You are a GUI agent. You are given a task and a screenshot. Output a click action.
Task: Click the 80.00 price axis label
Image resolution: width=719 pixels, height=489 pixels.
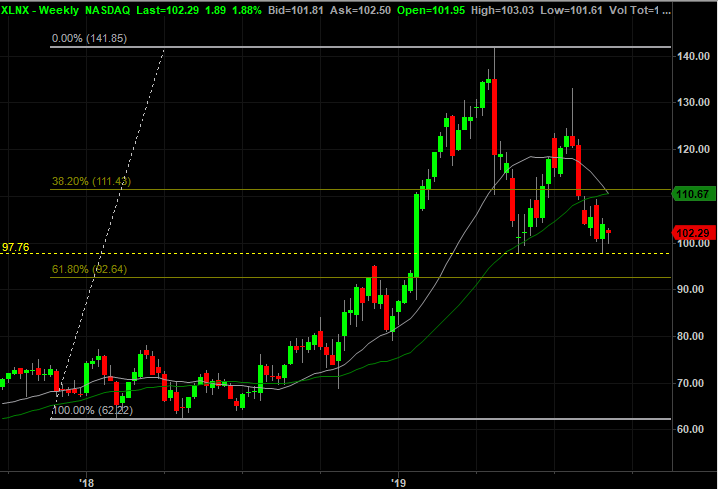pyautogui.click(x=693, y=336)
